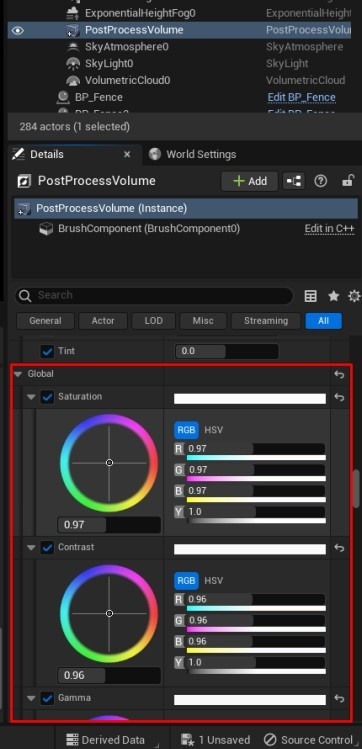Collapse the Contrast property
The image size is (362, 749).
pos(32,547)
